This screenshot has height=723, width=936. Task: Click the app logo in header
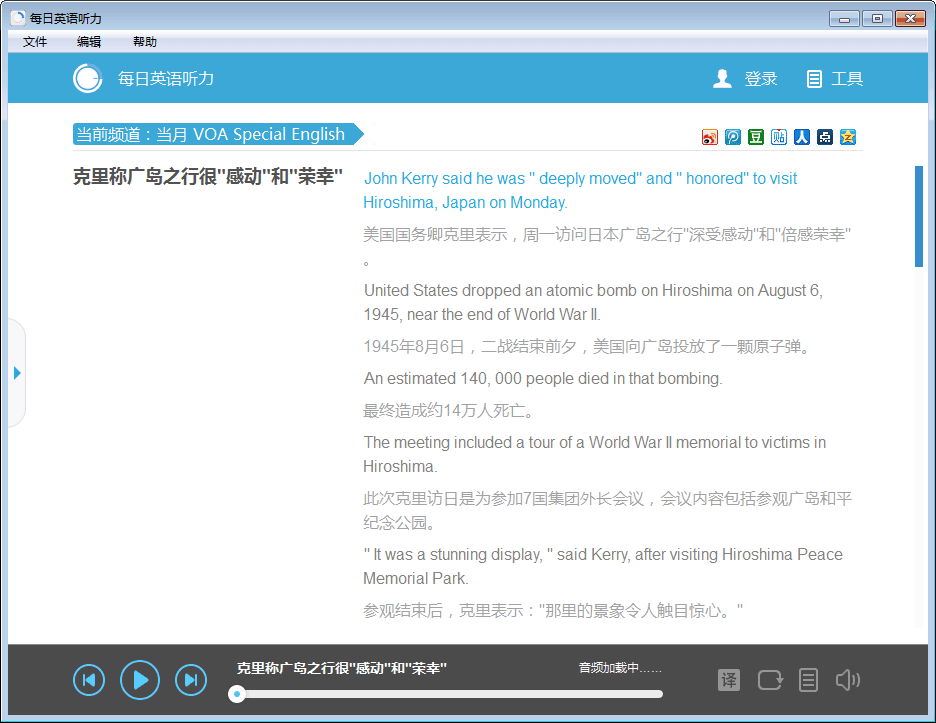coord(88,78)
